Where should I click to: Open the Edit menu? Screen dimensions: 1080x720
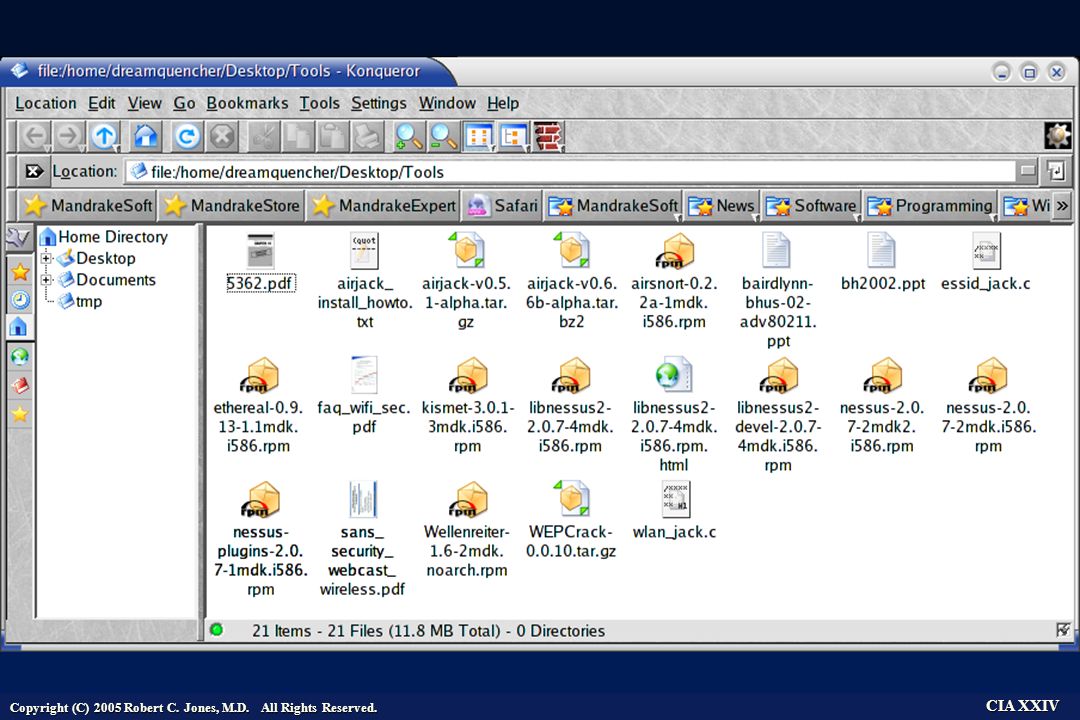pos(101,103)
